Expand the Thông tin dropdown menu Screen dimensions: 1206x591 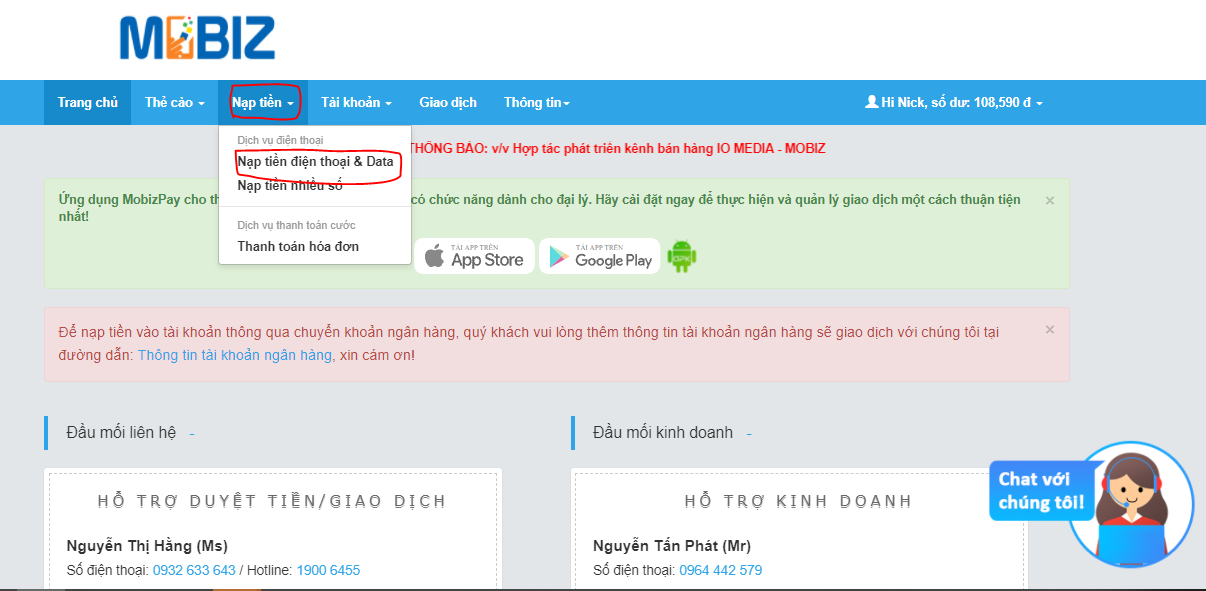(x=536, y=103)
